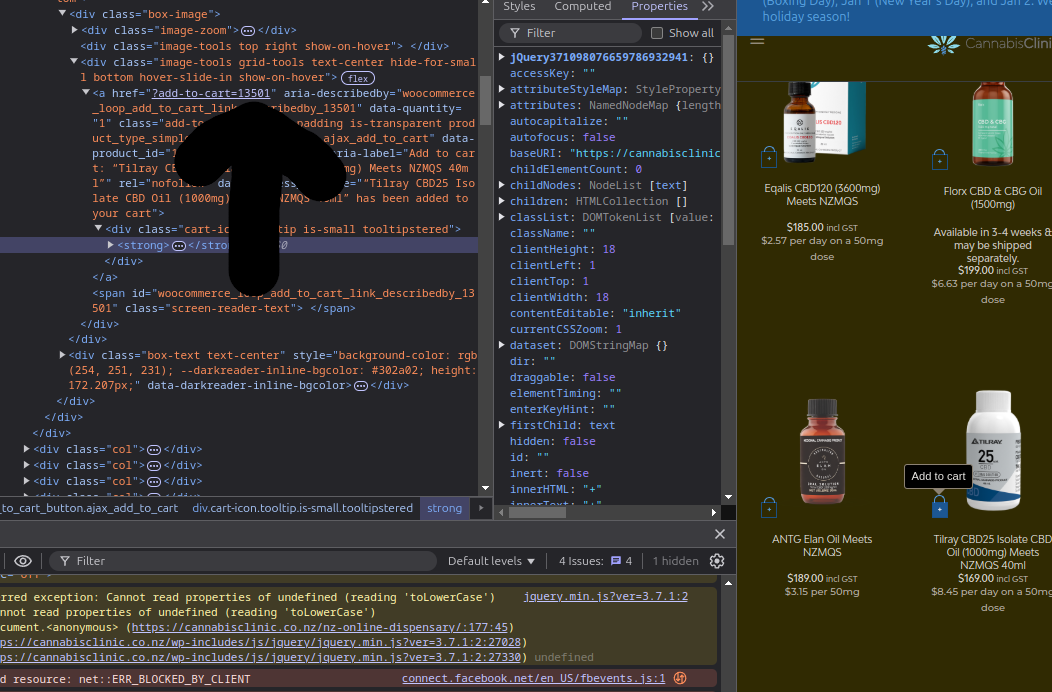Focus the console Filter field

tap(242, 561)
